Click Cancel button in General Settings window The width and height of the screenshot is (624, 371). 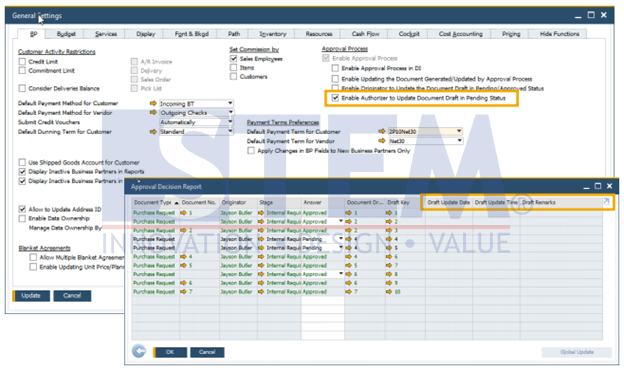[x=72, y=296]
